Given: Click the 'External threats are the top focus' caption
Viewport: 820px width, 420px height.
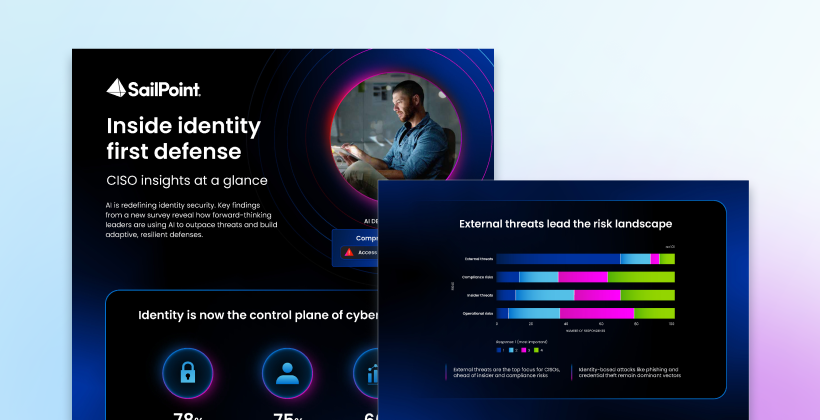Looking at the screenshot, I should tap(506, 372).
